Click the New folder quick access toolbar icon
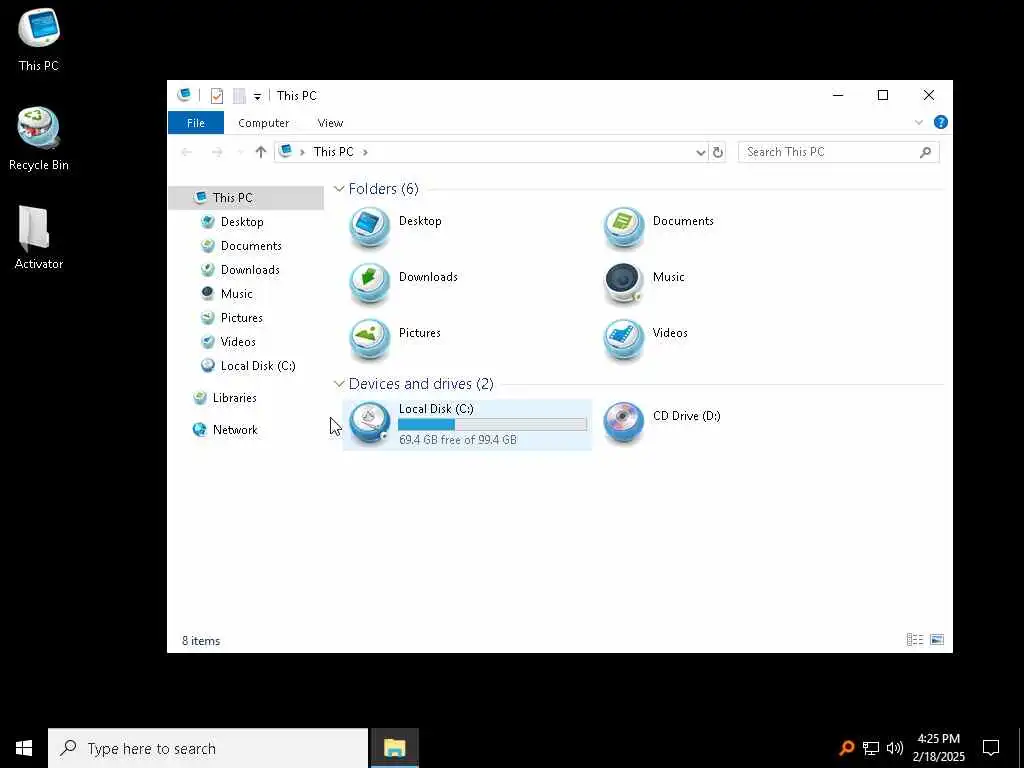Viewport: 1024px width, 768px height. (240, 96)
